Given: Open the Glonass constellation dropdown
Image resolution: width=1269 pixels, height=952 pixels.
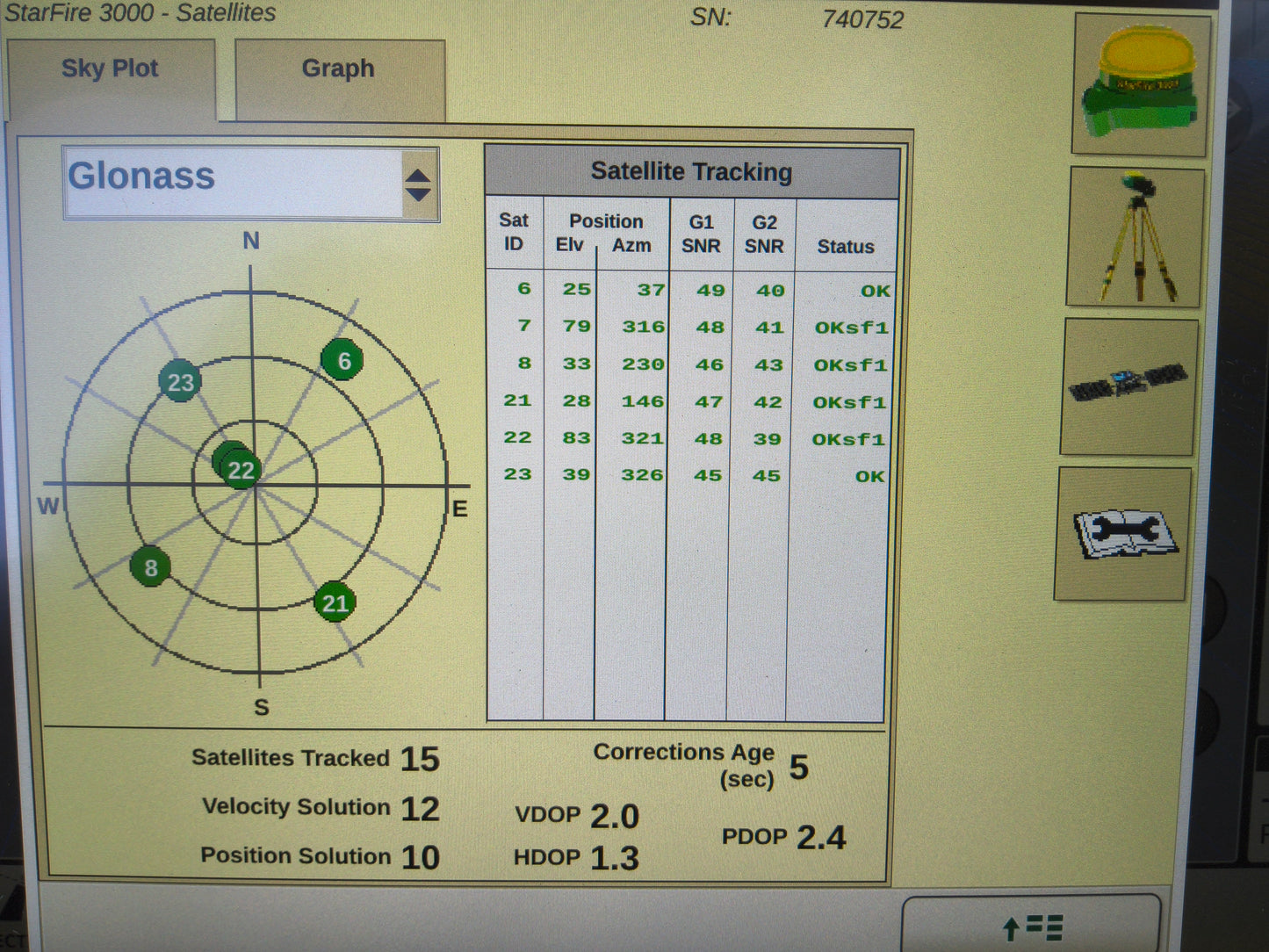Looking at the screenshot, I should 250,184.
